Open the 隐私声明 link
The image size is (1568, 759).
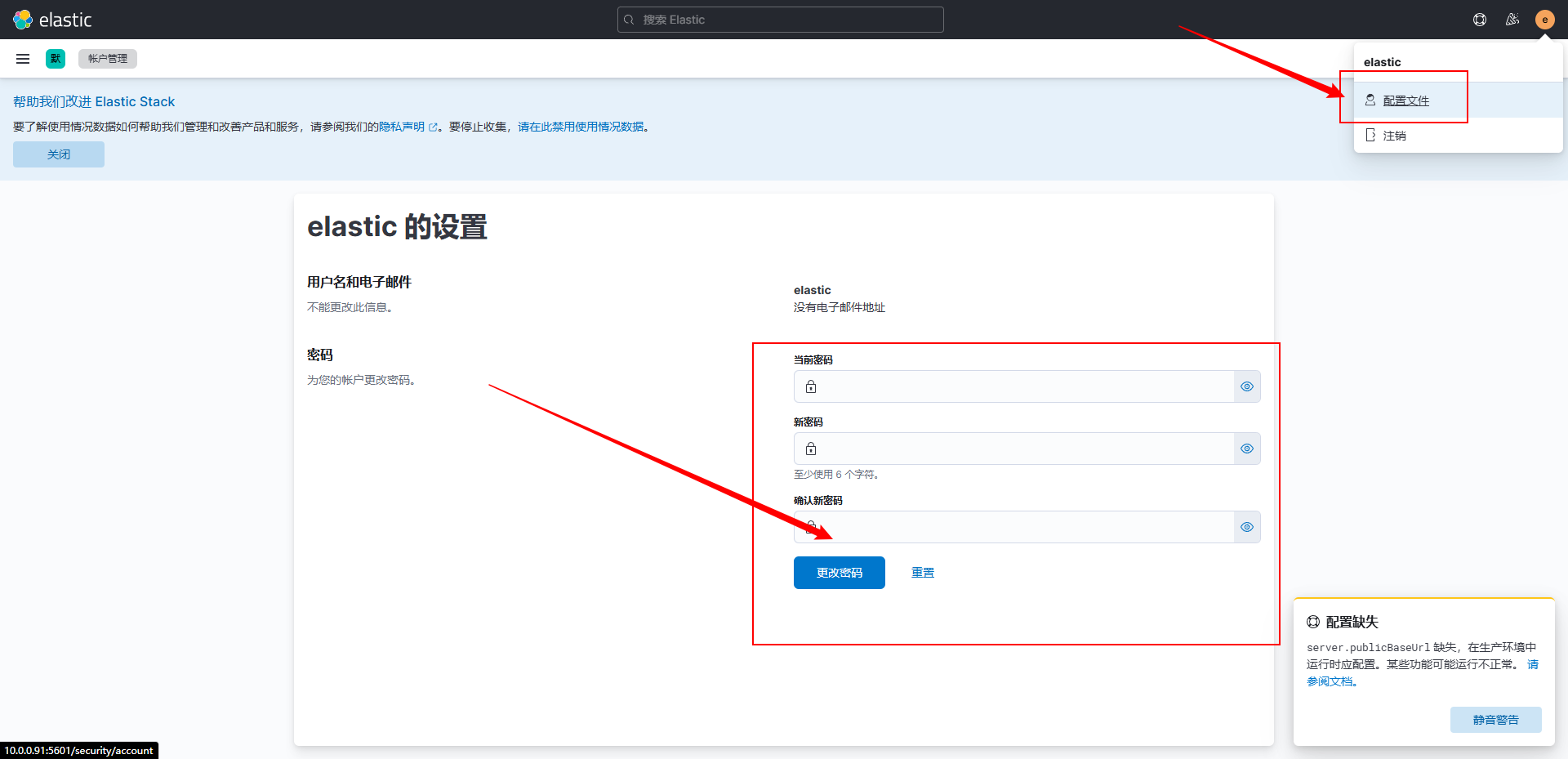tap(408, 127)
